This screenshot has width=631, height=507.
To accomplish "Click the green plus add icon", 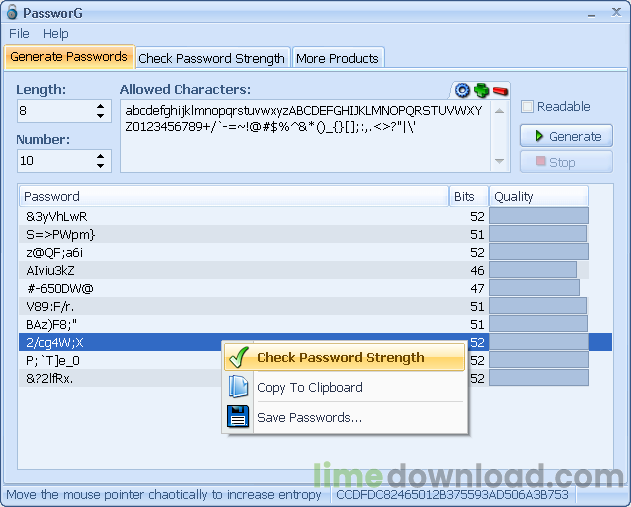I will tap(481, 90).
